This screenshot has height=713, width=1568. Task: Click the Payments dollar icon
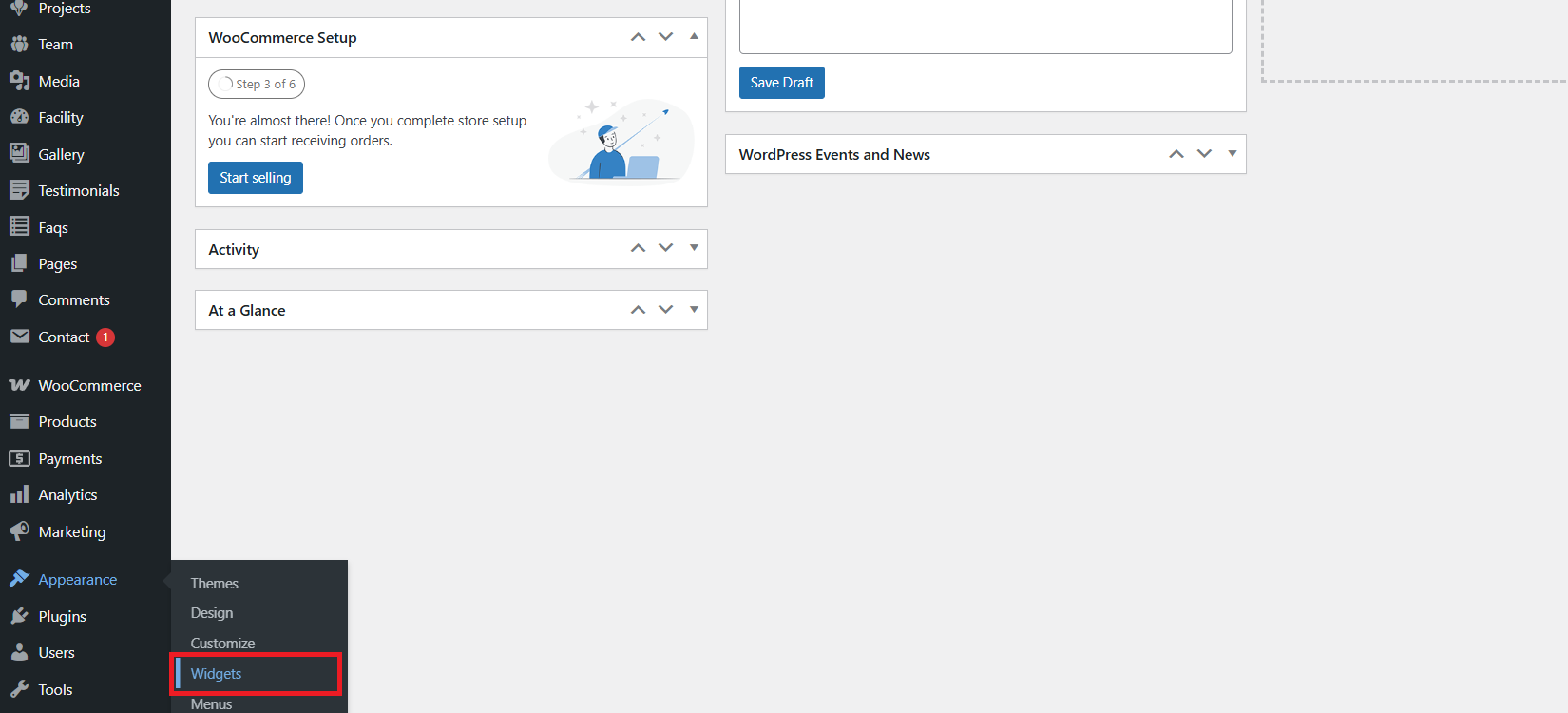click(x=19, y=458)
